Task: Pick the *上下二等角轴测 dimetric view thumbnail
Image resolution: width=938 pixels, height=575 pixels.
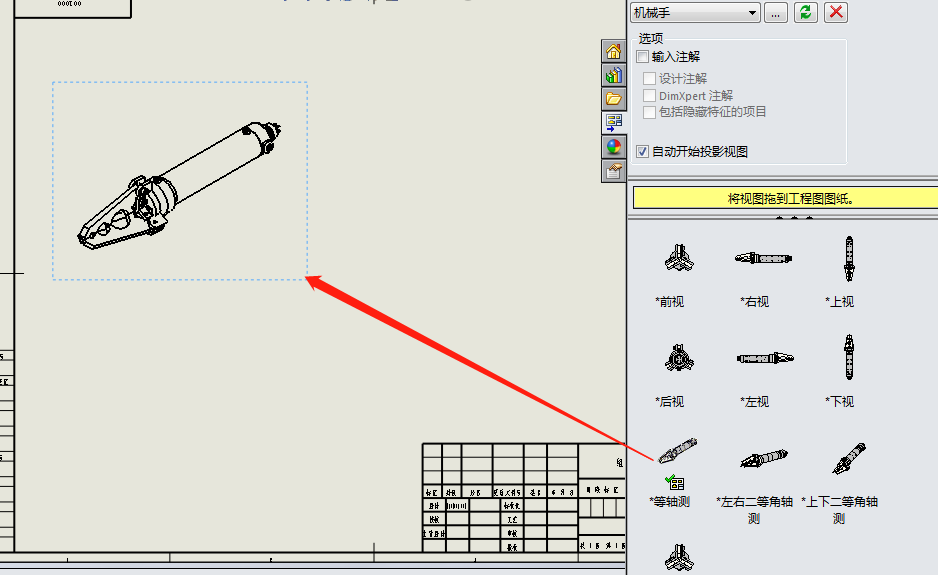Action: (x=848, y=458)
